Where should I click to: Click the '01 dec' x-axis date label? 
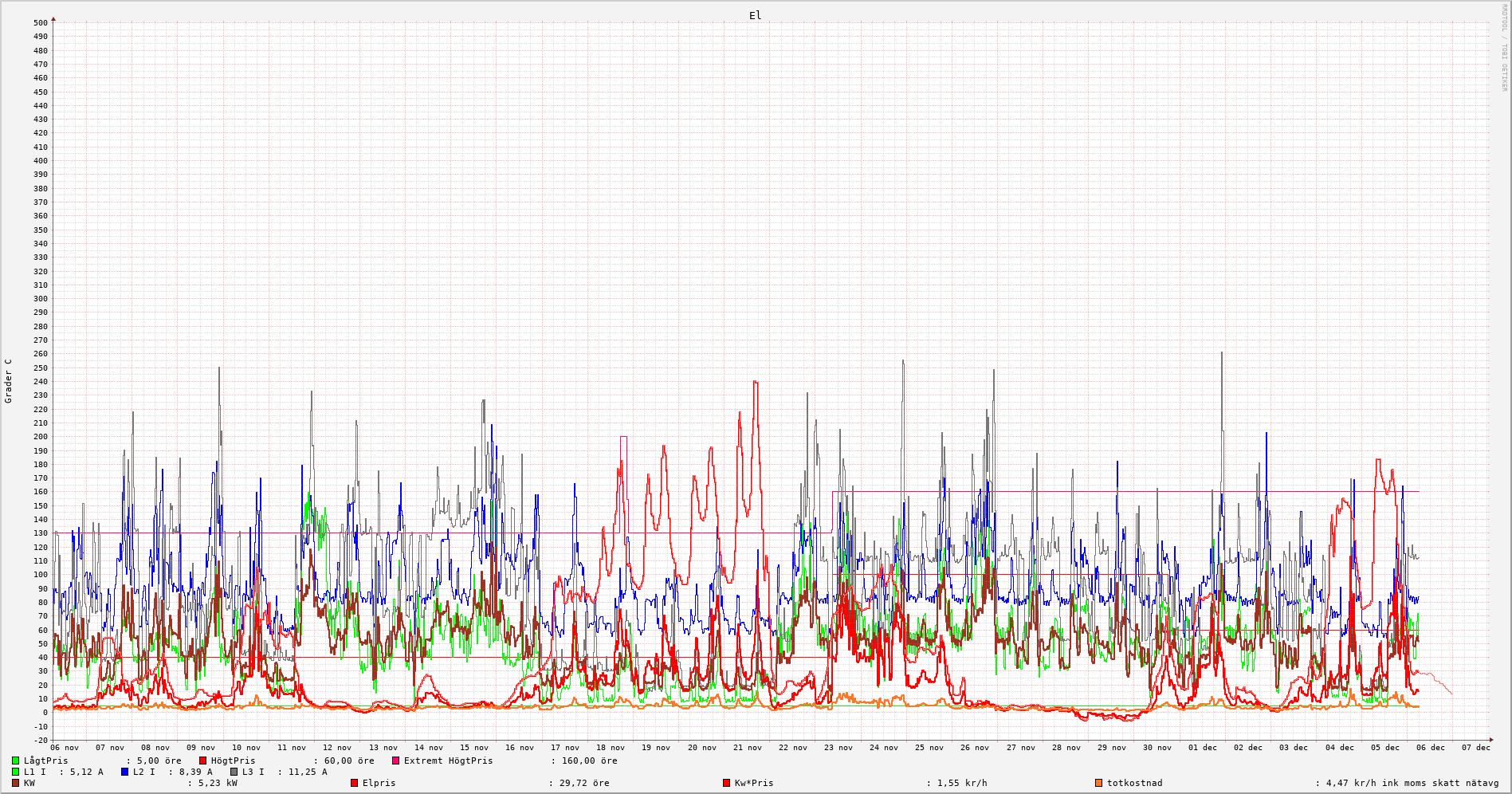[x=1203, y=748]
